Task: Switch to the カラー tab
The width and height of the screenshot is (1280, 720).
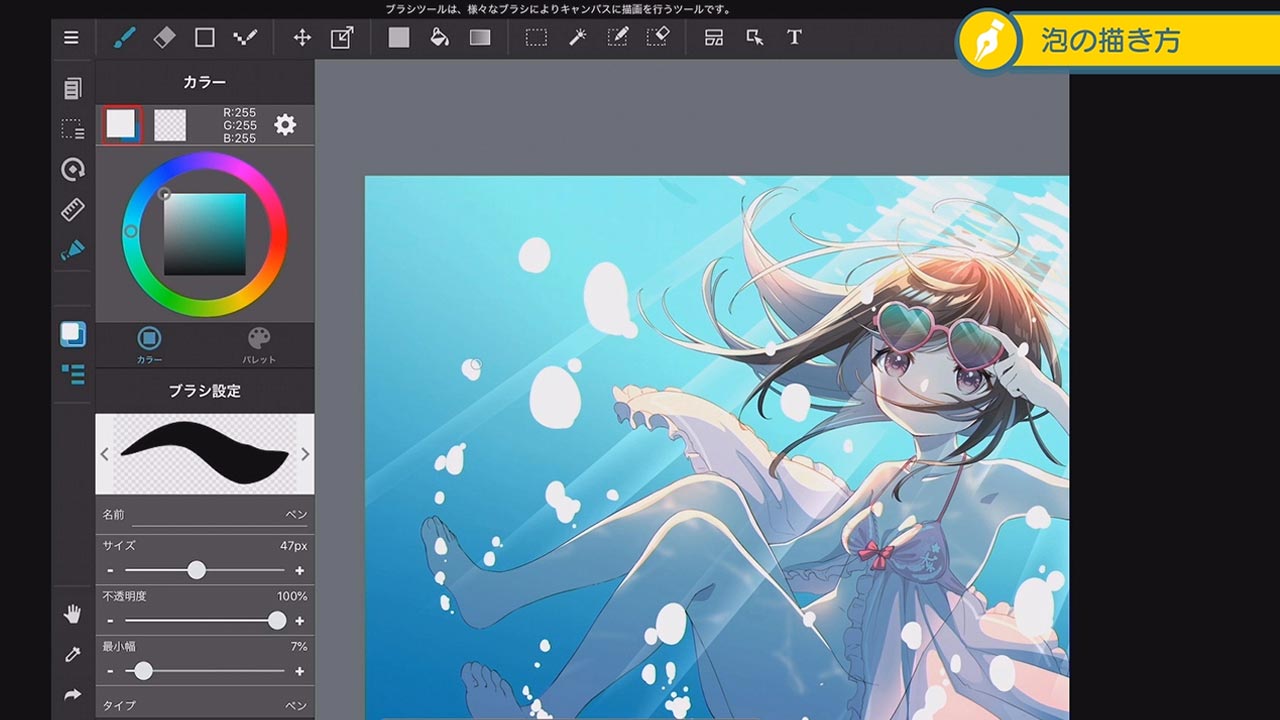Action: (149, 345)
